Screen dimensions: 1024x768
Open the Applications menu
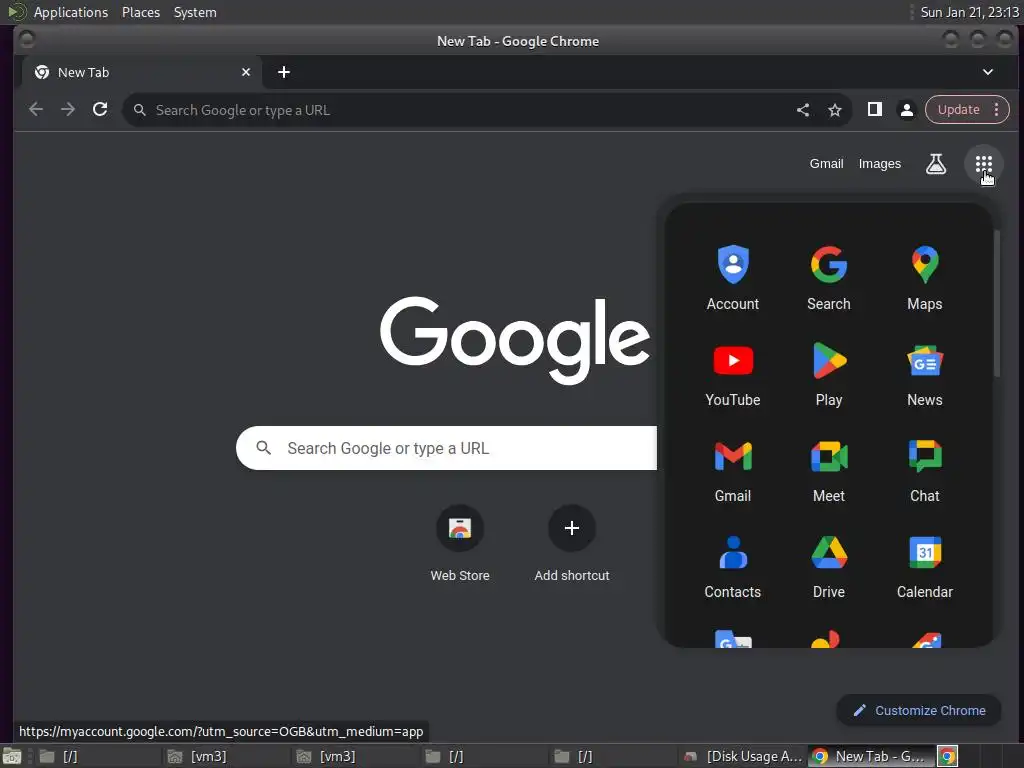(71, 12)
